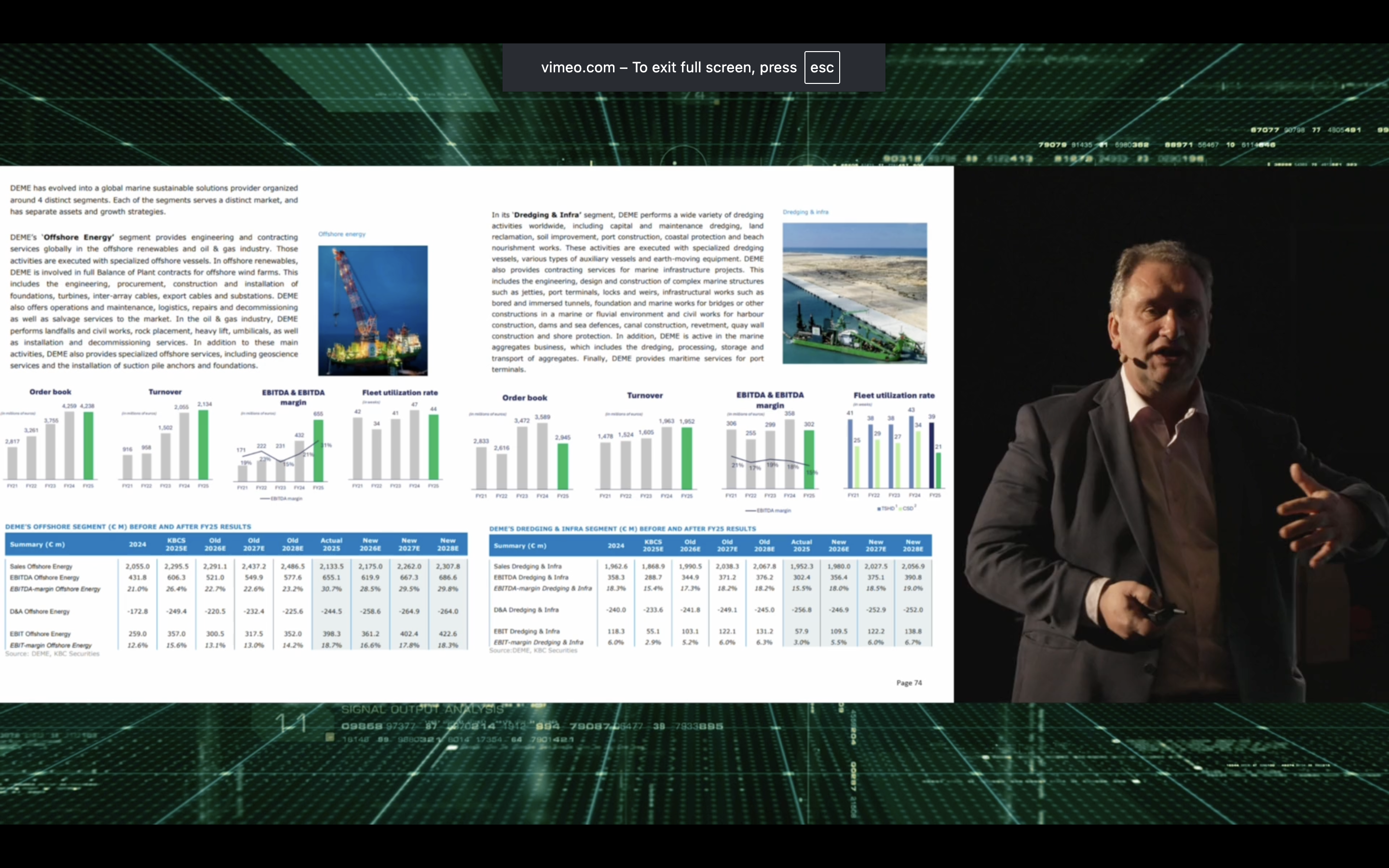Click the dredging Order book chart title
The height and width of the screenshot is (868, 1389).
tap(524, 398)
